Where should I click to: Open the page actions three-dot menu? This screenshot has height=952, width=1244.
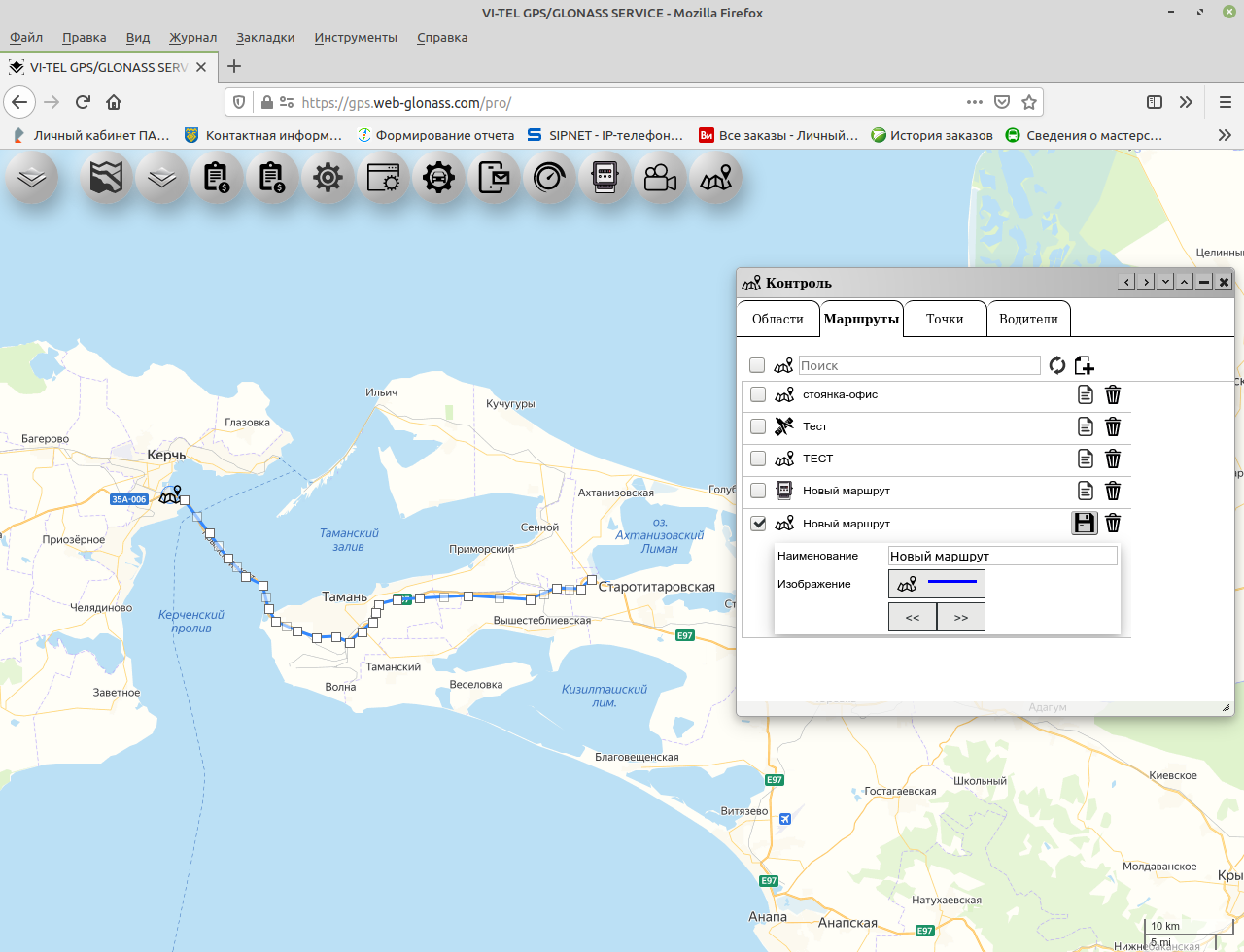(x=974, y=102)
